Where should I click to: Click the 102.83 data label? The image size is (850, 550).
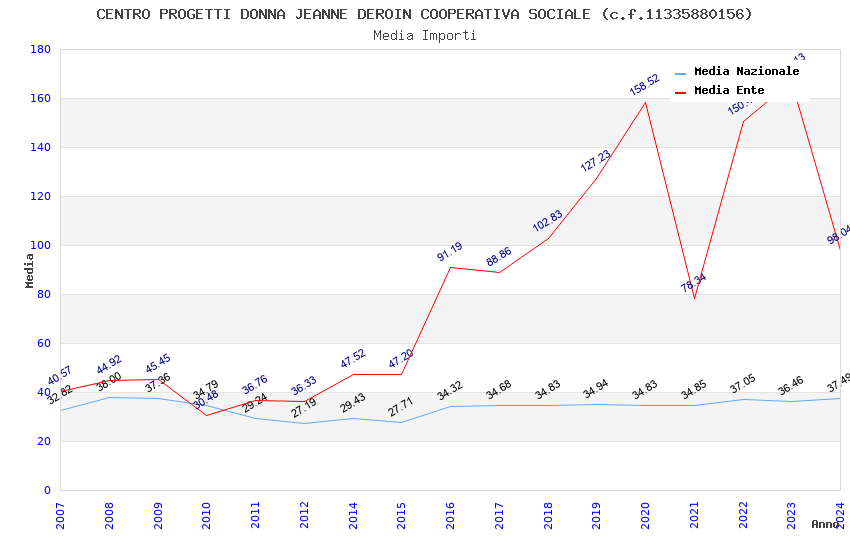coord(548,221)
